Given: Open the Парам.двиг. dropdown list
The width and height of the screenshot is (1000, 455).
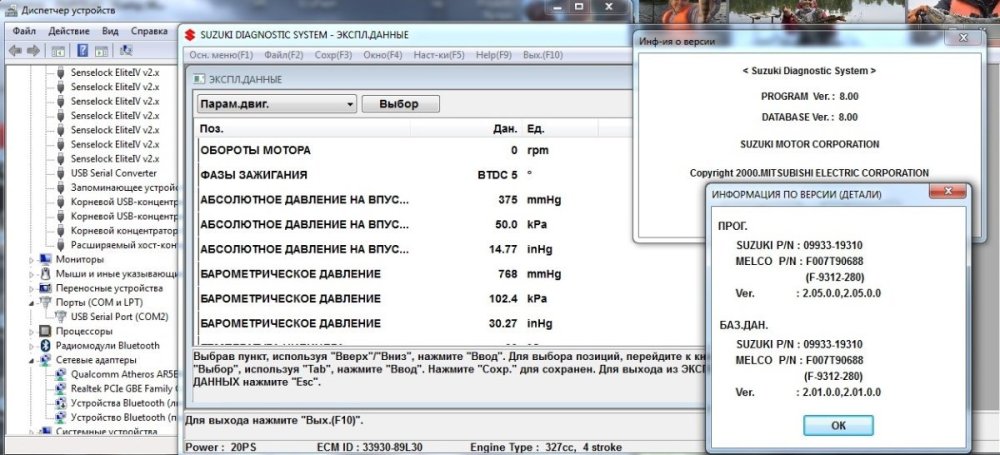Looking at the screenshot, I should [349, 104].
